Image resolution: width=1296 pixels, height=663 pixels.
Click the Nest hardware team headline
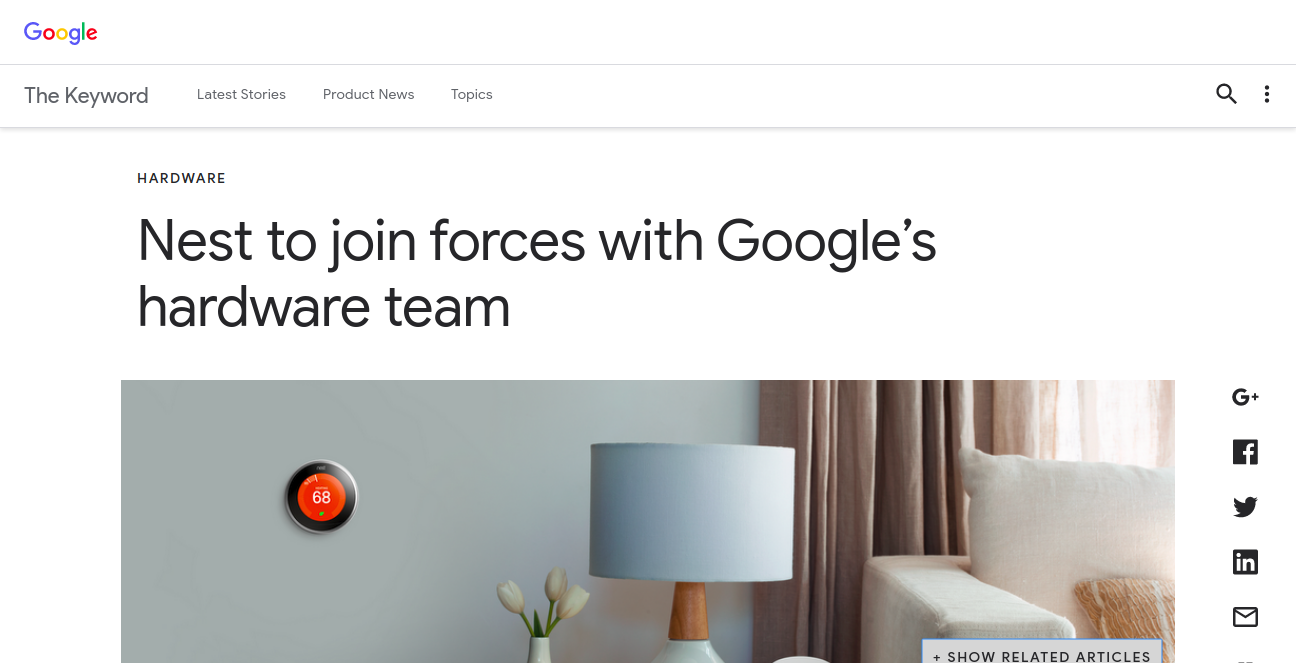(537, 273)
